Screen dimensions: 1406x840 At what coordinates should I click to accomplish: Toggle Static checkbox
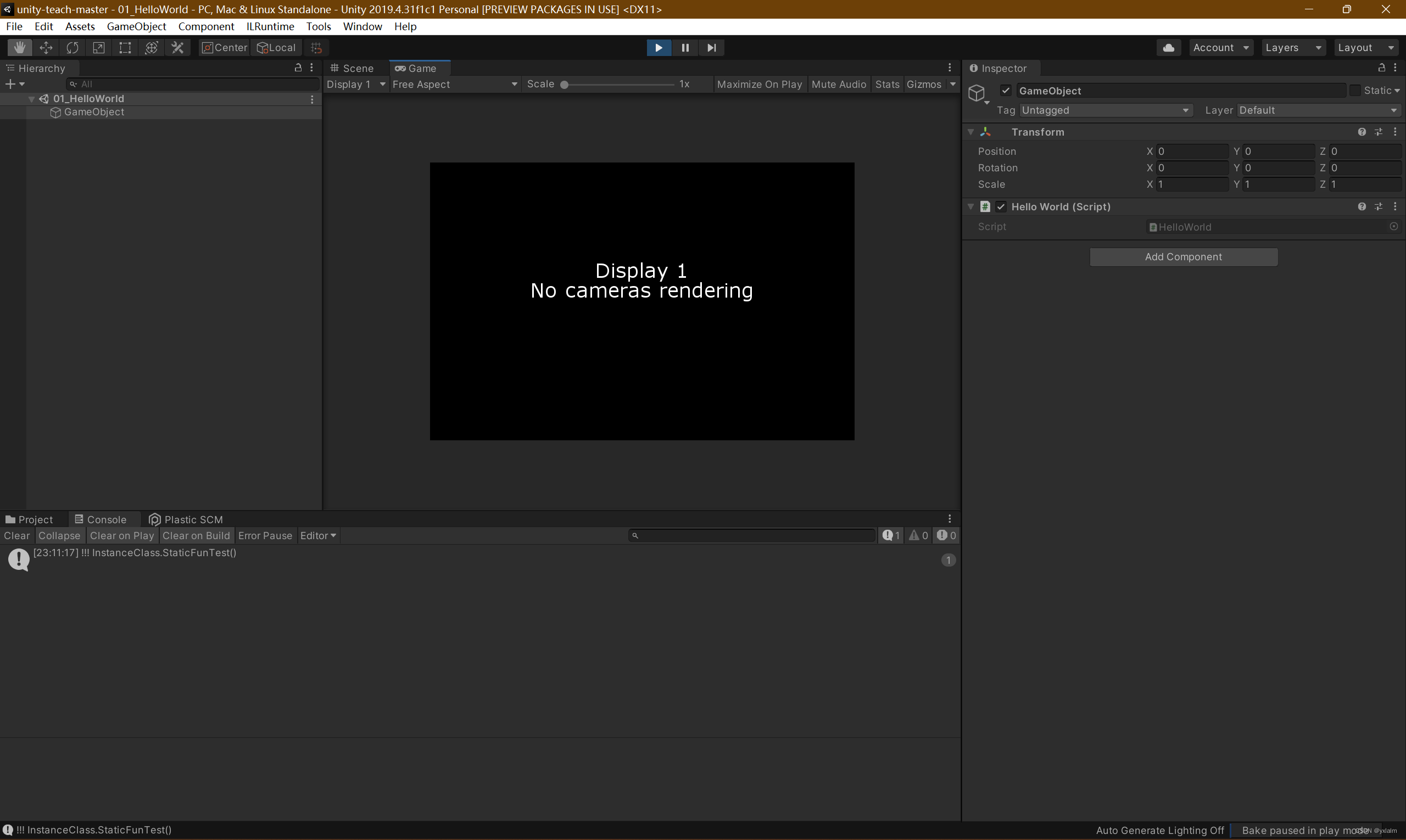tap(1354, 91)
